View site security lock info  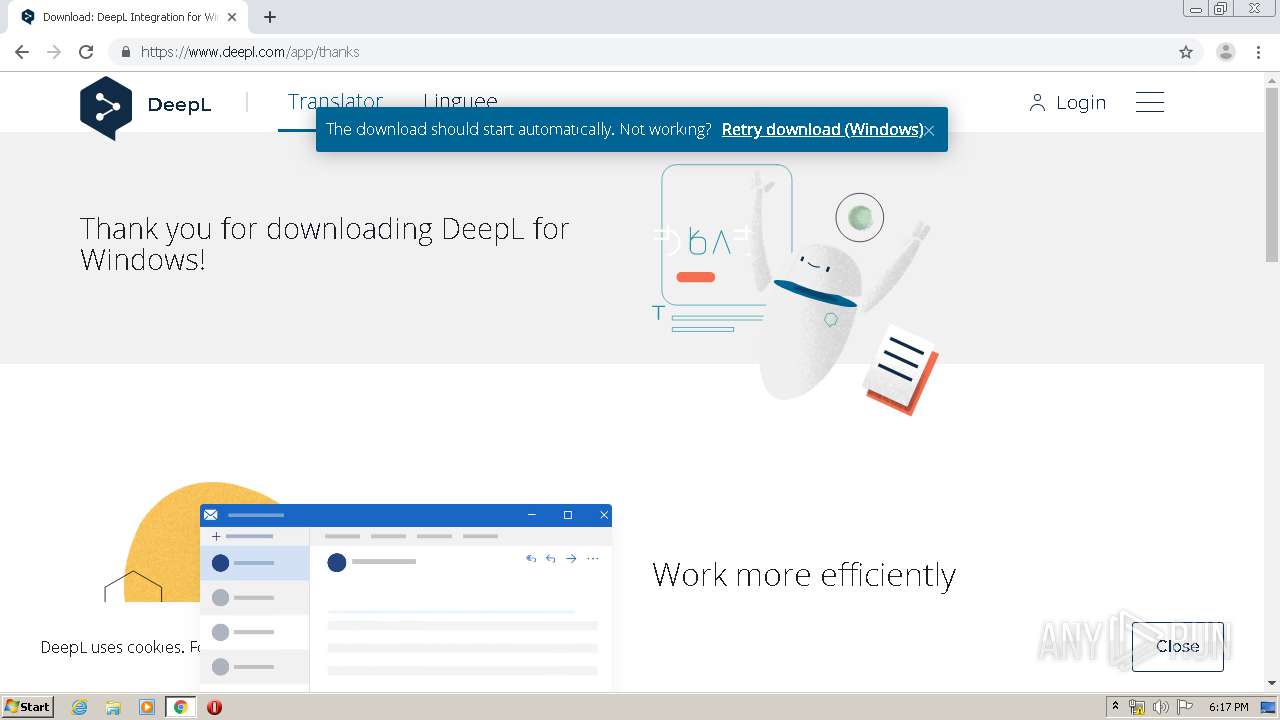pos(125,52)
